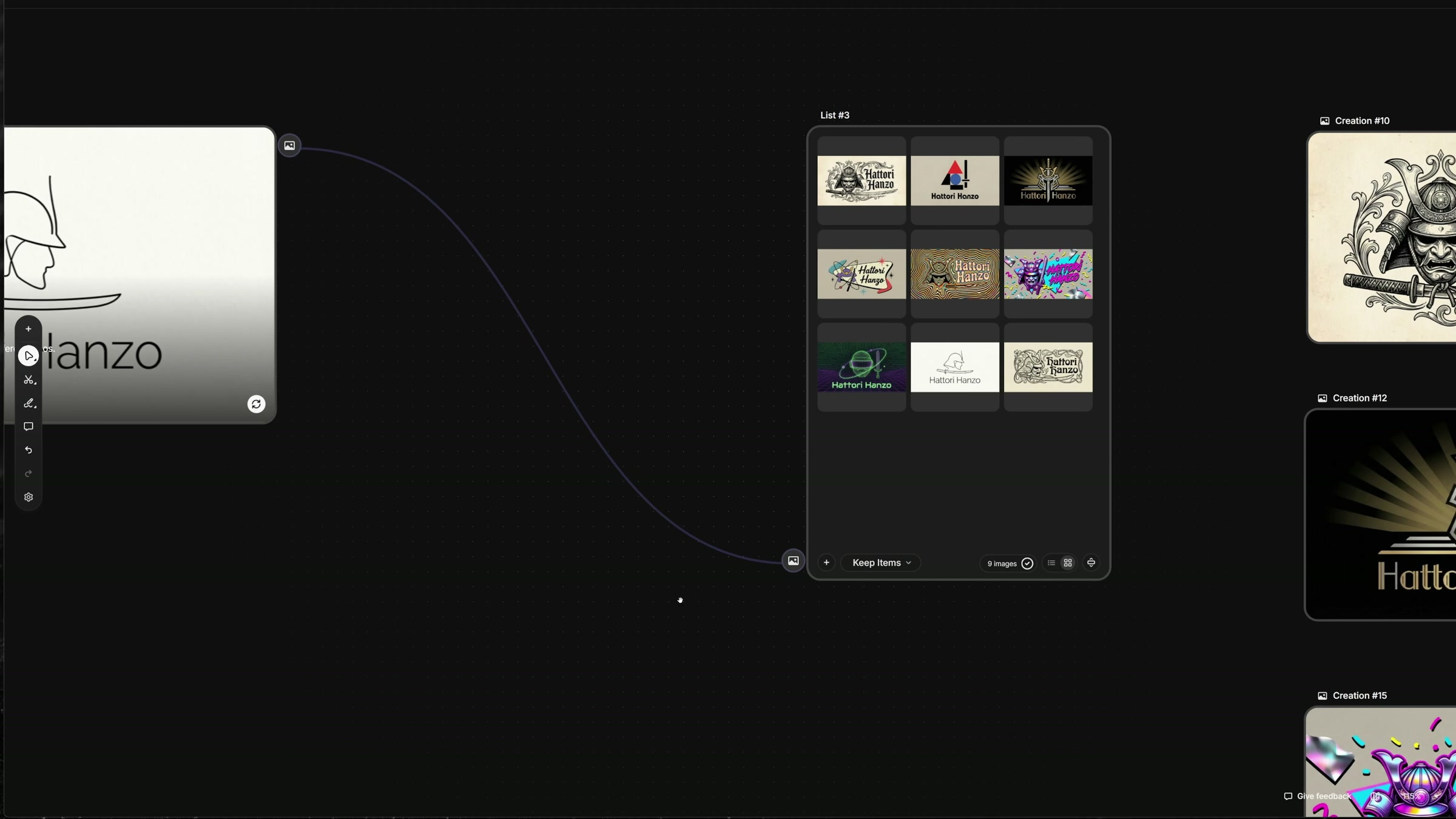Click the Creation #10 title

(x=1362, y=121)
